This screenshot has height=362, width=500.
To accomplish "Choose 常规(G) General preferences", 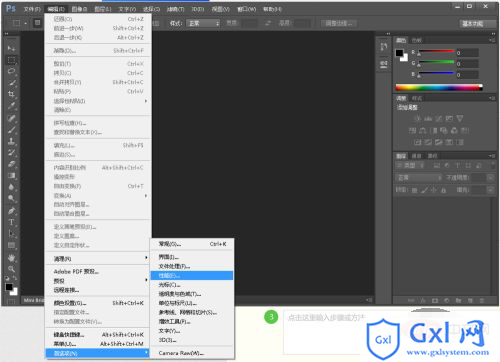I will [192, 244].
